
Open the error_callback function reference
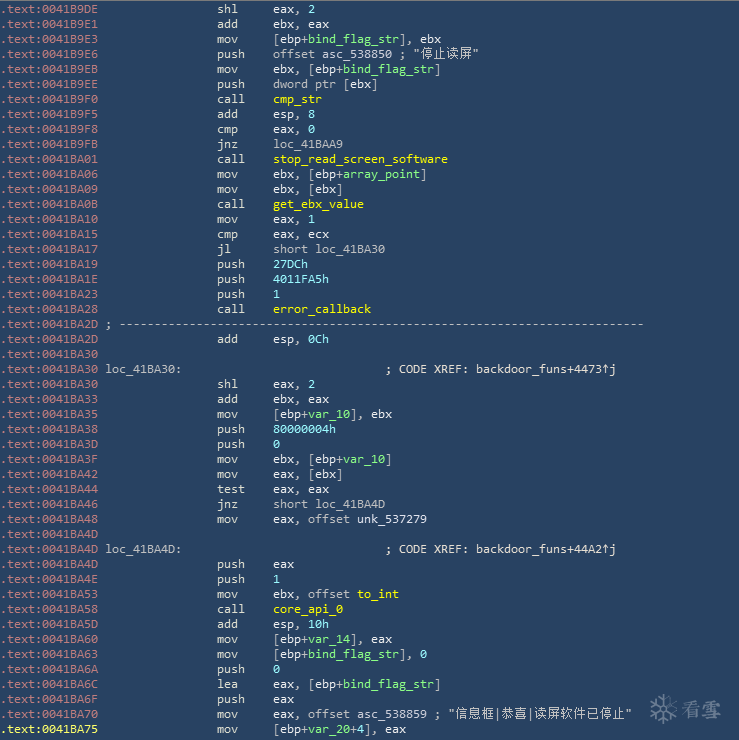[322, 310]
